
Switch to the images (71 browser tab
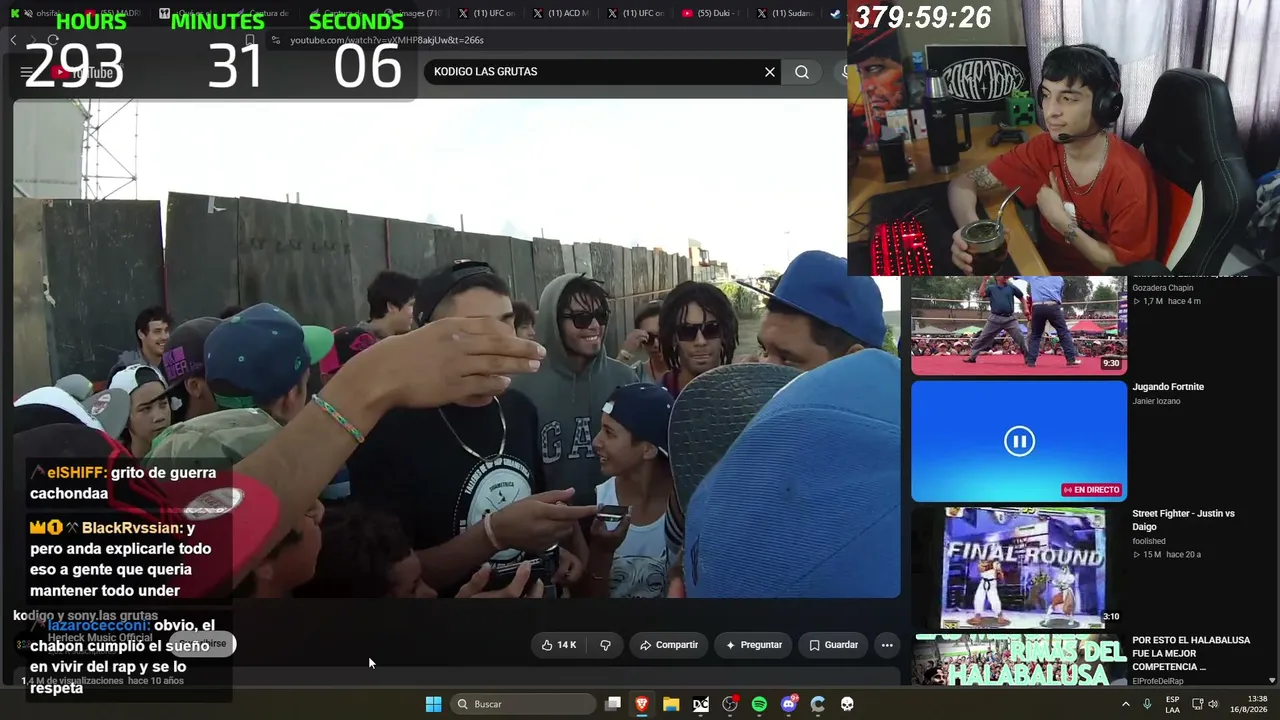pos(413,13)
